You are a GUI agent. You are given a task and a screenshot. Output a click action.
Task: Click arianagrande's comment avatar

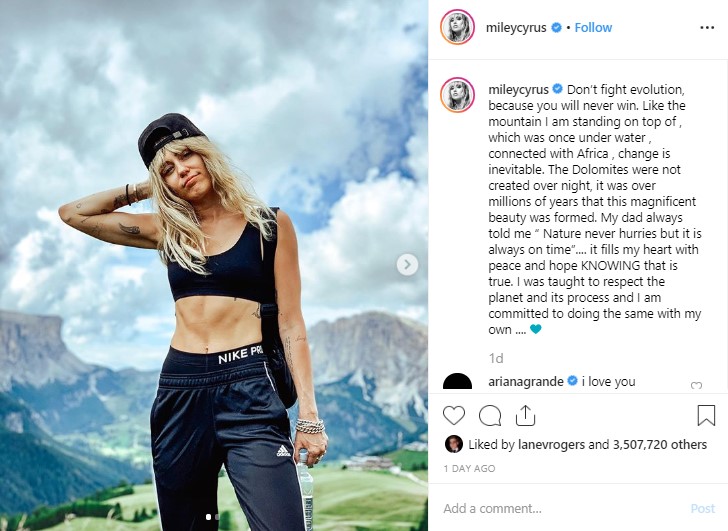[457, 381]
